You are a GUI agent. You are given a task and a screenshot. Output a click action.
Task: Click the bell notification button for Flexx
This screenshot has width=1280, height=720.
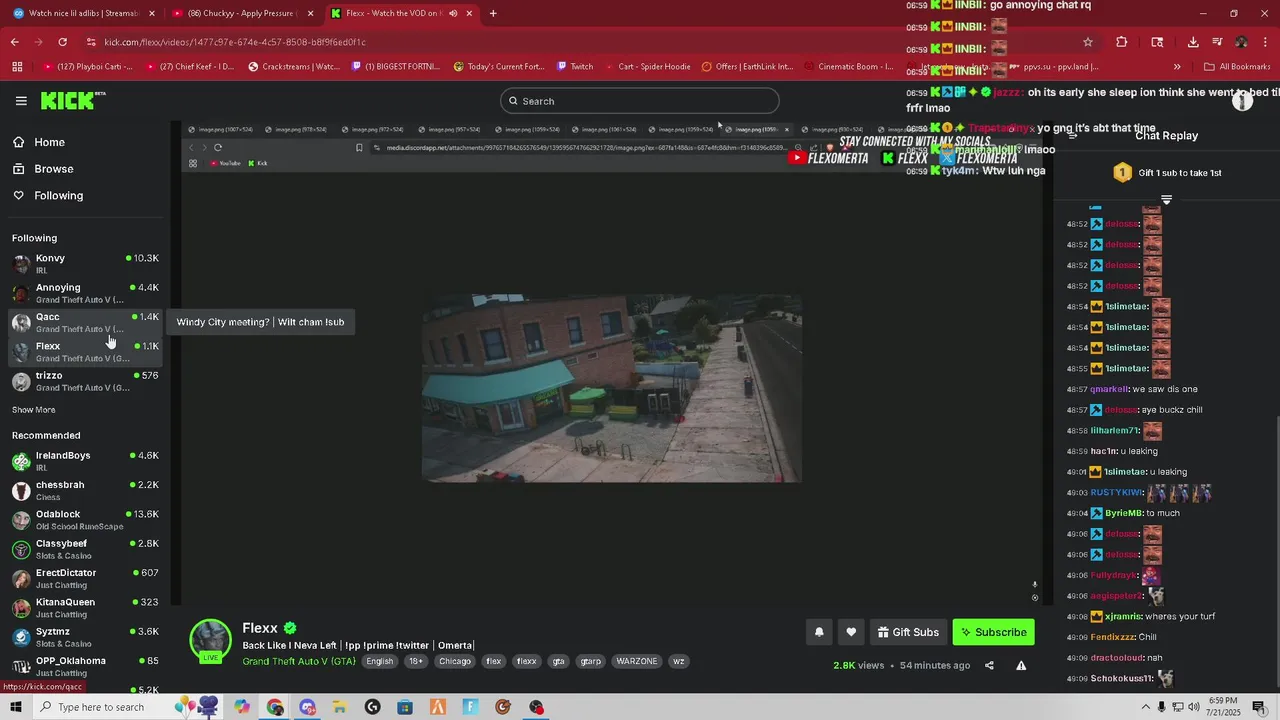[x=819, y=632]
